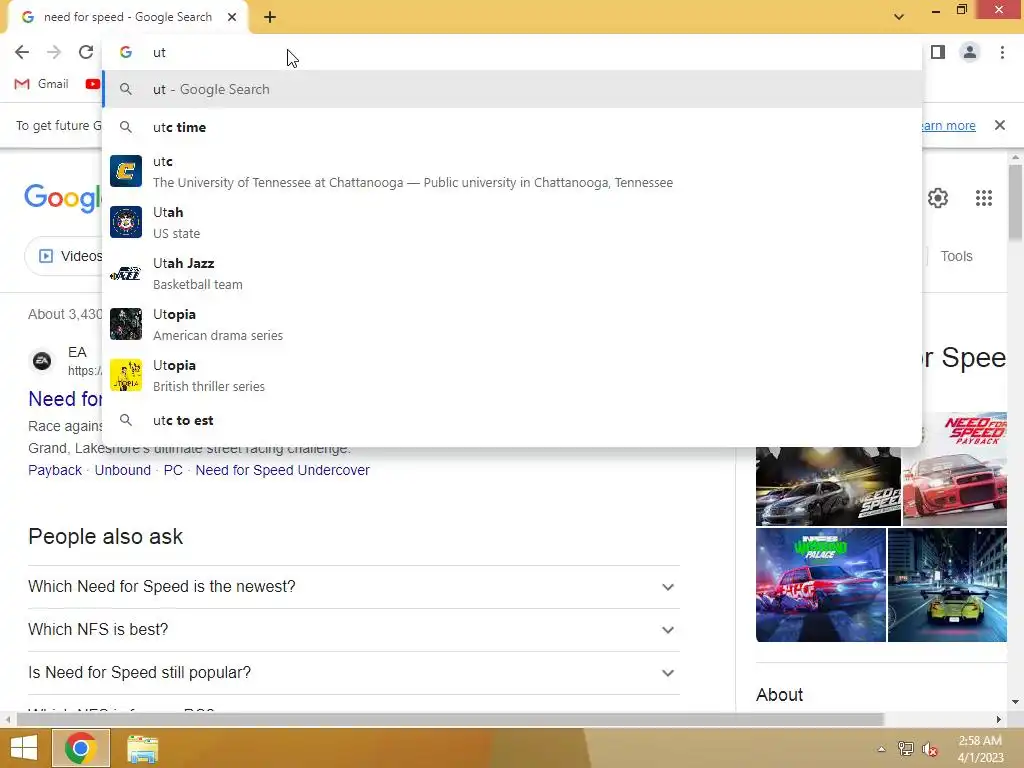1024x768 pixels.
Task: Click the Chrome taskbar icon
Action: click(x=80, y=748)
